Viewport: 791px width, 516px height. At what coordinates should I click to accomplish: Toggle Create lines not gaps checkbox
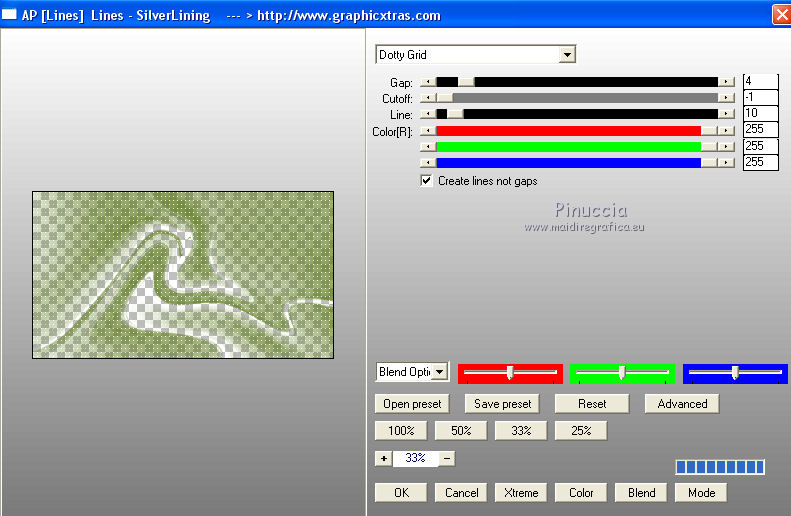click(x=426, y=181)
